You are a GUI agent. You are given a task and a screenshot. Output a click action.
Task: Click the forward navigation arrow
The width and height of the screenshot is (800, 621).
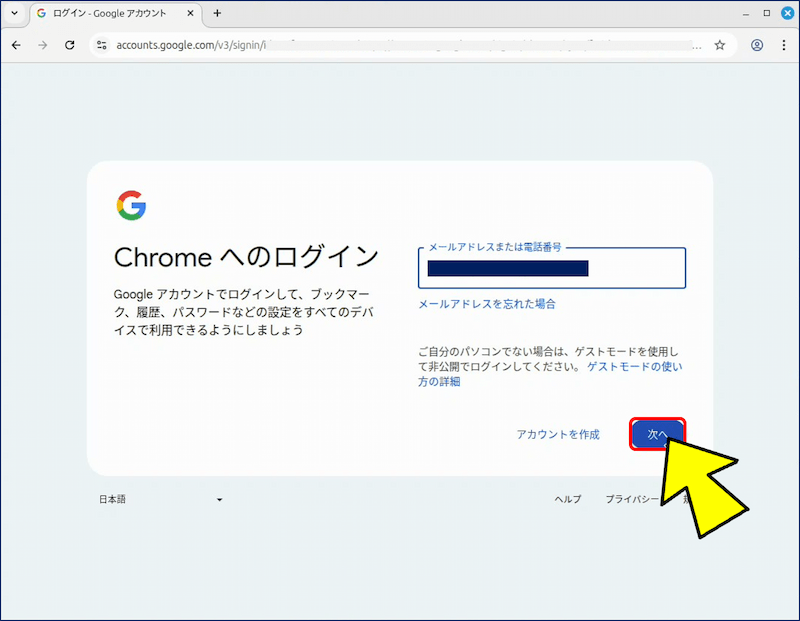click(x=42, y=45)
